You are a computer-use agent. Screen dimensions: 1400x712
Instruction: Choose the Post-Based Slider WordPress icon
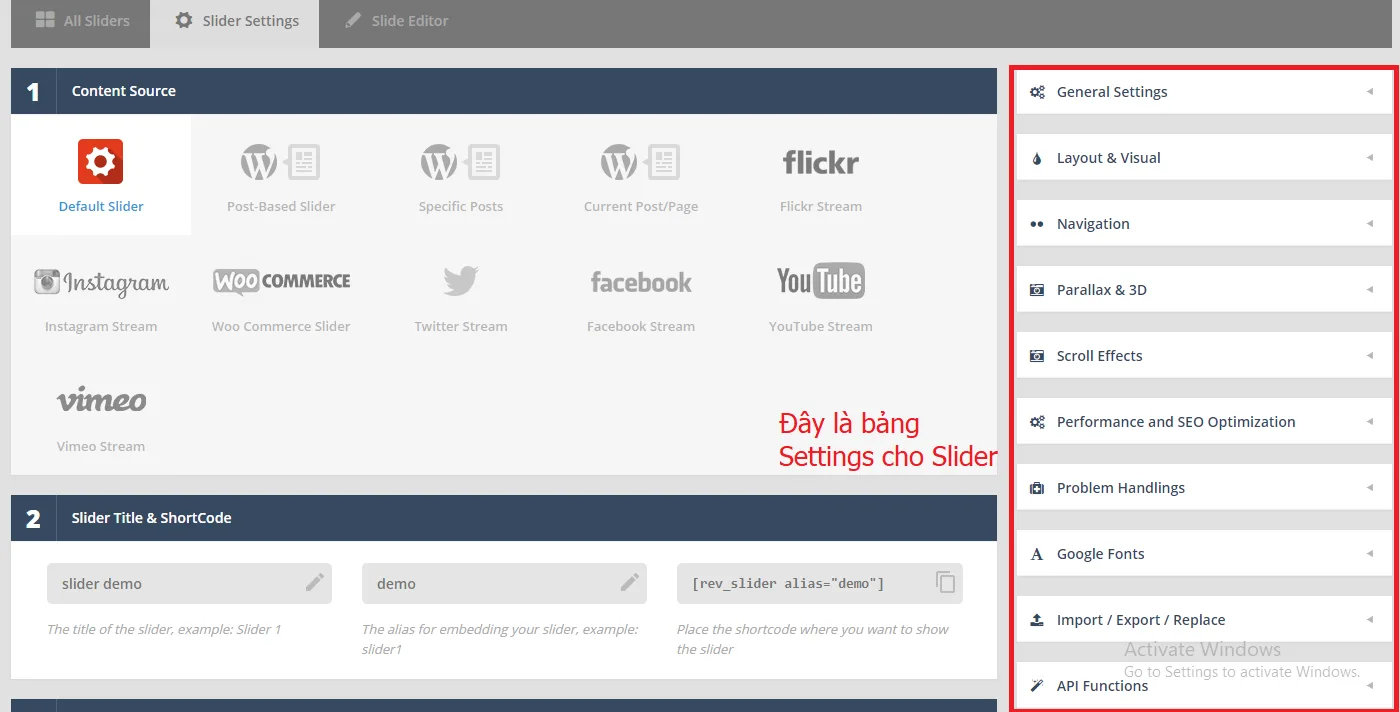click(280, 162)
